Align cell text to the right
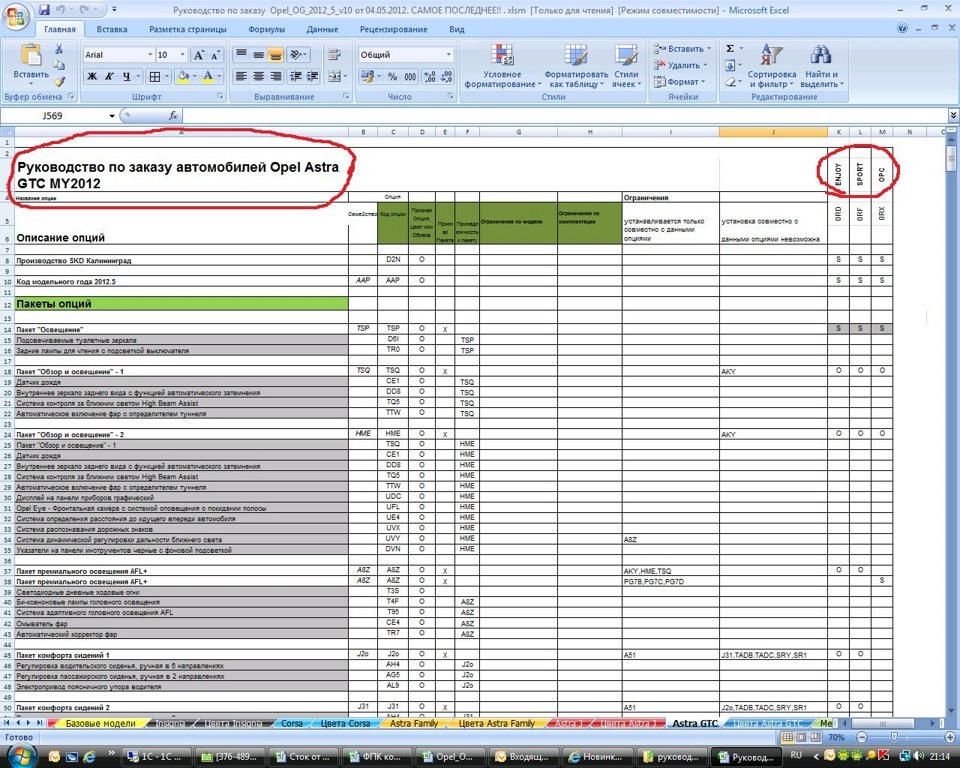This screenshot has width=960, height=768. click(x=276, y=77)
